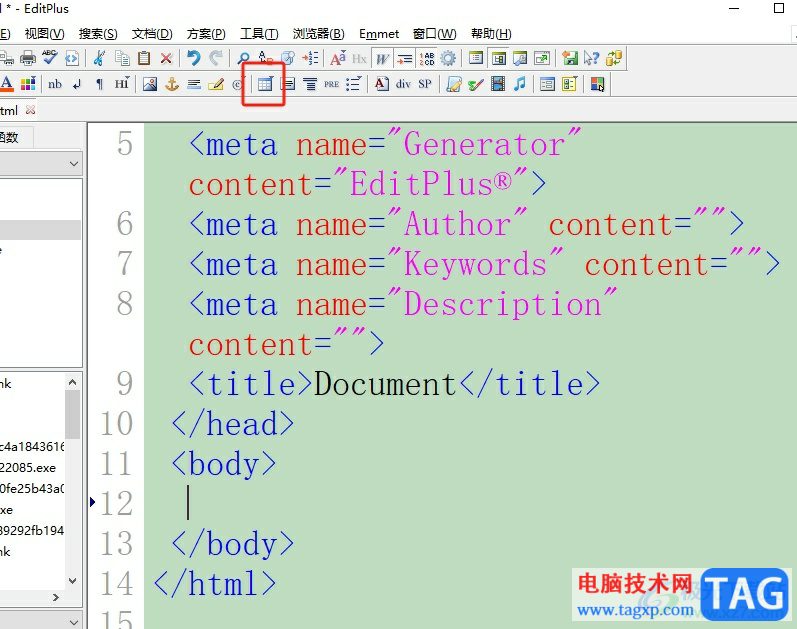Insert an image using the picture icon
Screen dimensions: 797x629
[150, 84]
